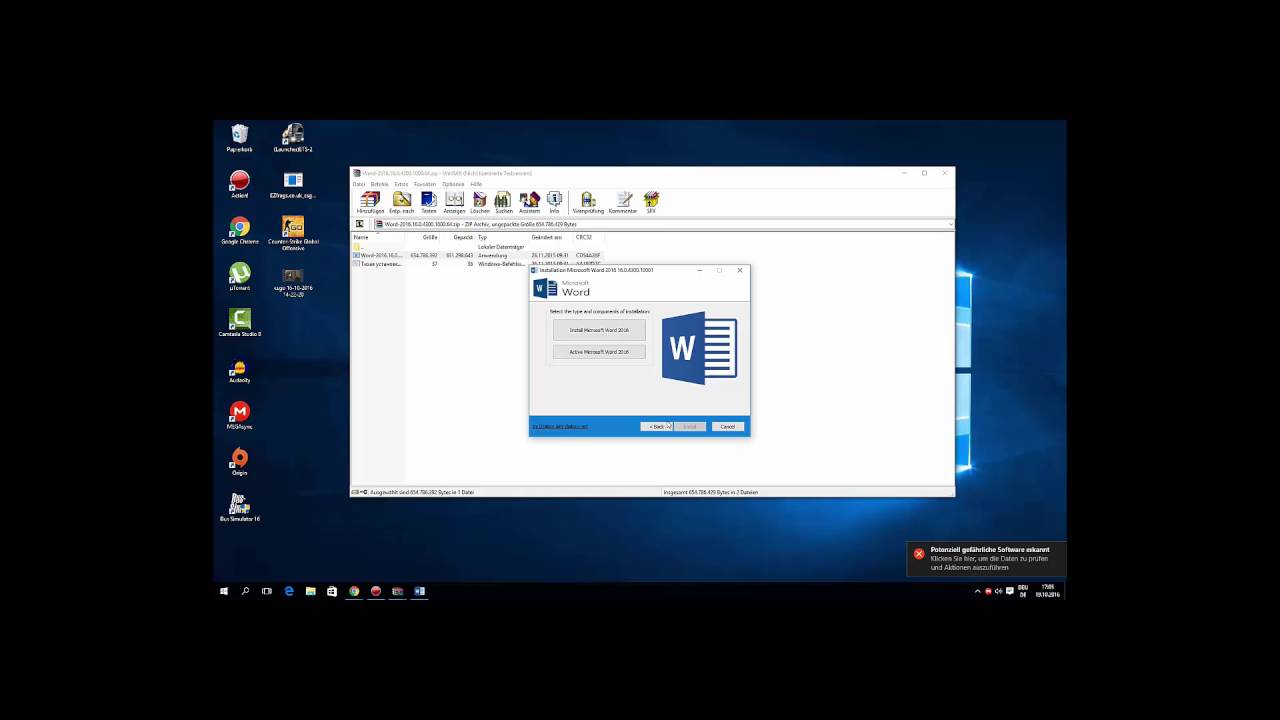Click Cancel in the Word installer
The image size is (1280, 720).
point(728,427)
